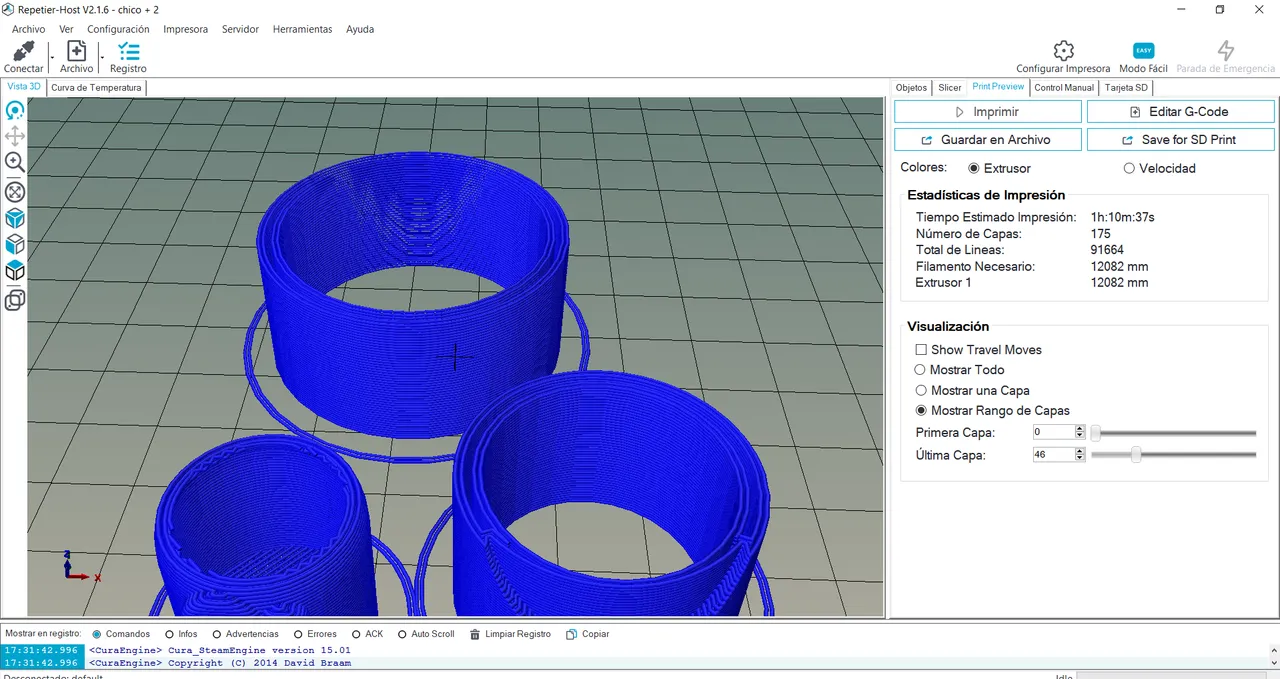This screenshot has width=1280, height=679.
Task: Select the move view arrows tool
Action: click(x=15, y=136)
